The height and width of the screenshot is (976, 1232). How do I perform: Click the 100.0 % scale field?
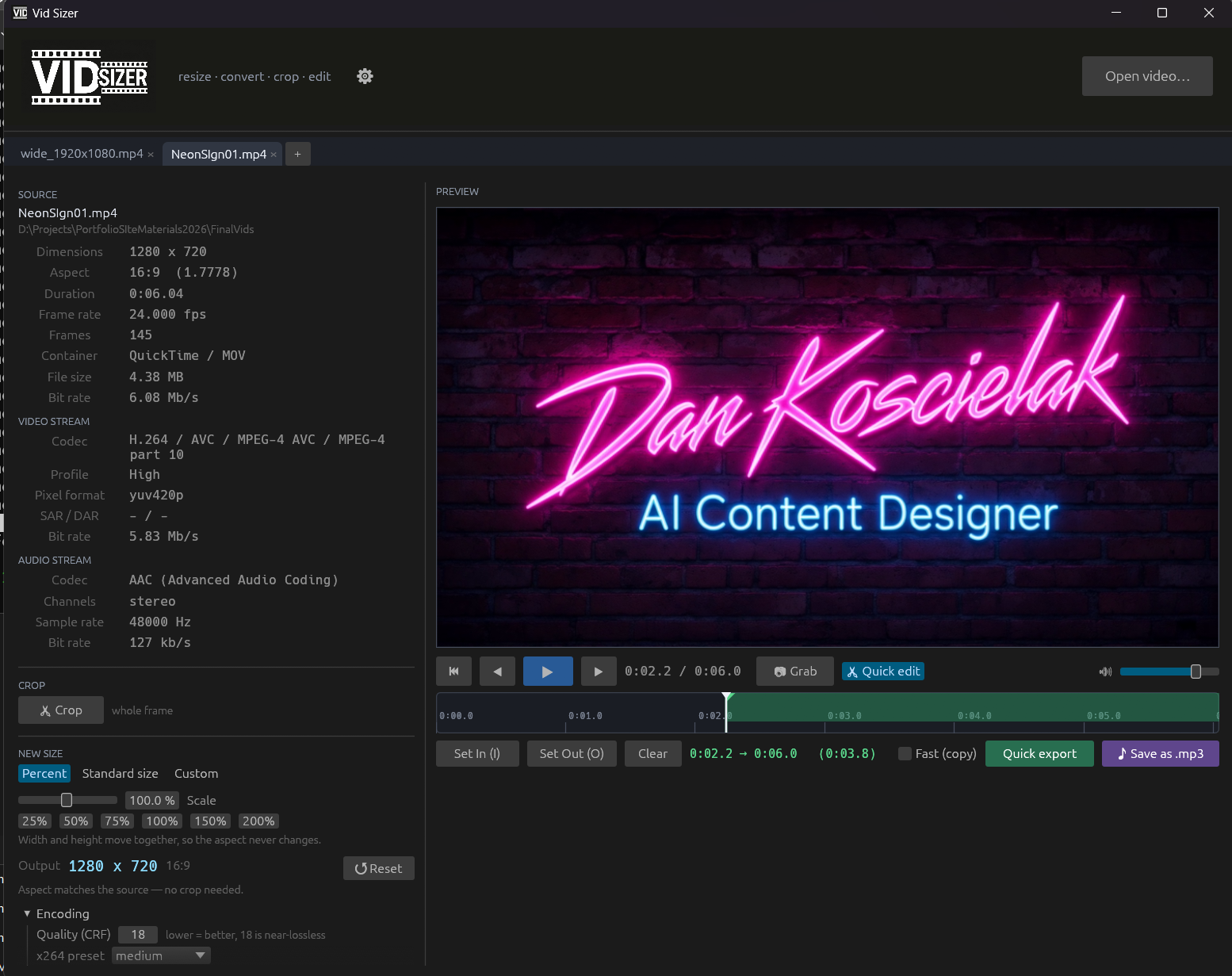(x=152, y=800)
